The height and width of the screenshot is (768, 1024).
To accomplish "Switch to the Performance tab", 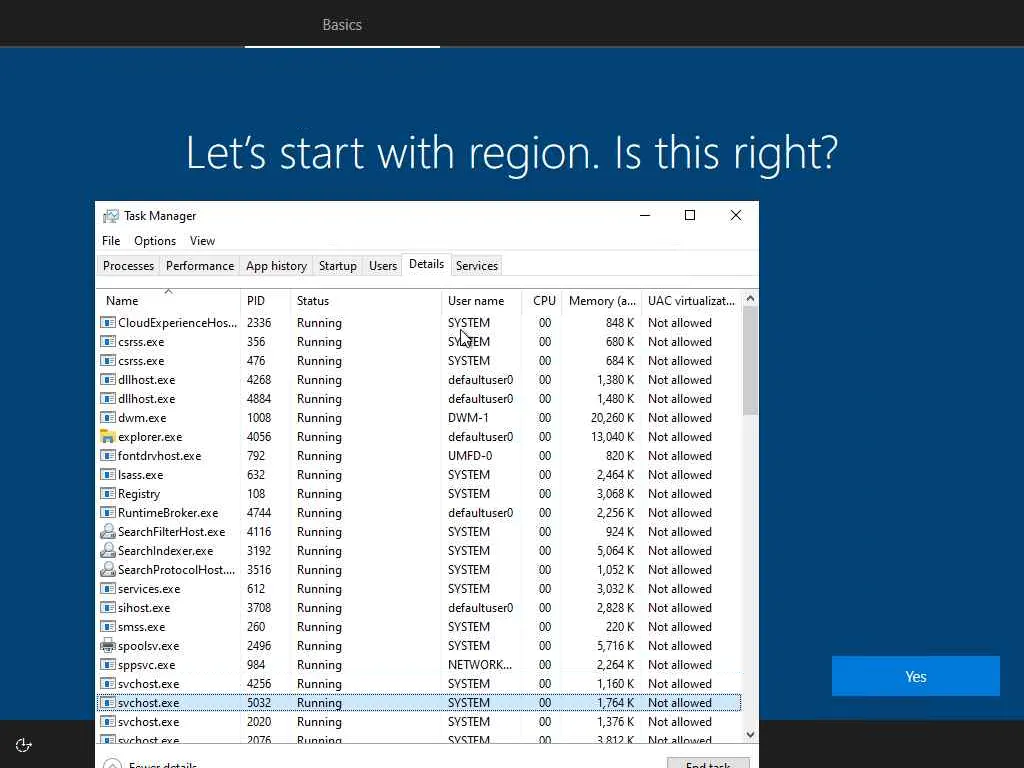I will pyautogui.click(x=200, y=266).
